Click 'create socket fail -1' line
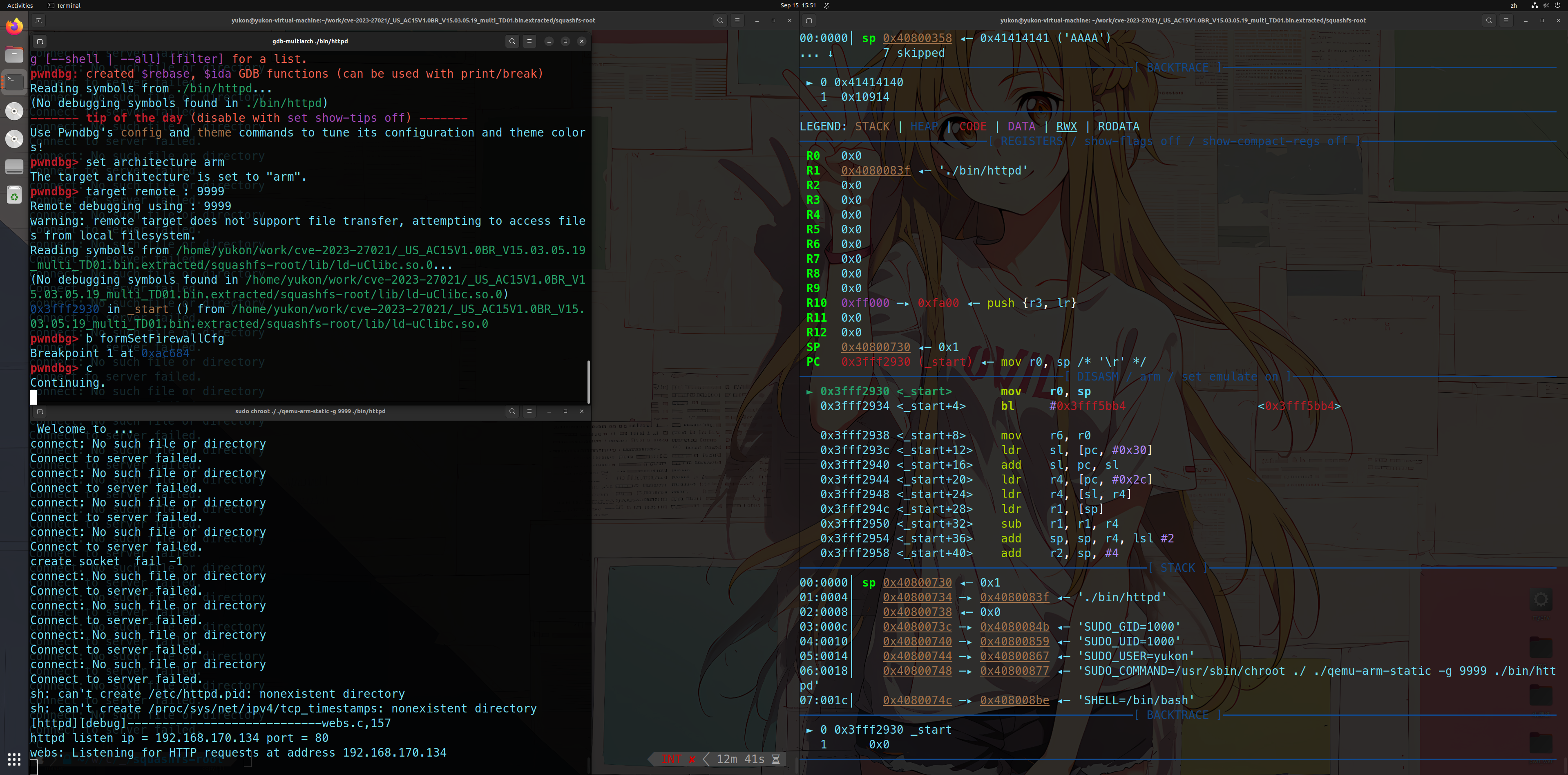 coord(107,561)
